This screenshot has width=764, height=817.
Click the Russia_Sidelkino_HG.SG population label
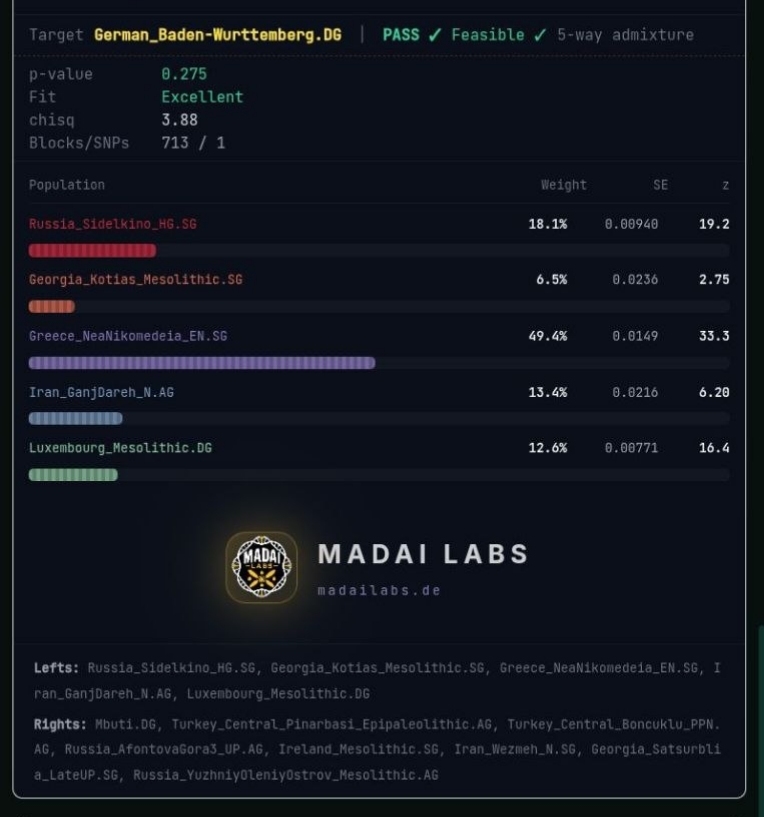point(113,224)
